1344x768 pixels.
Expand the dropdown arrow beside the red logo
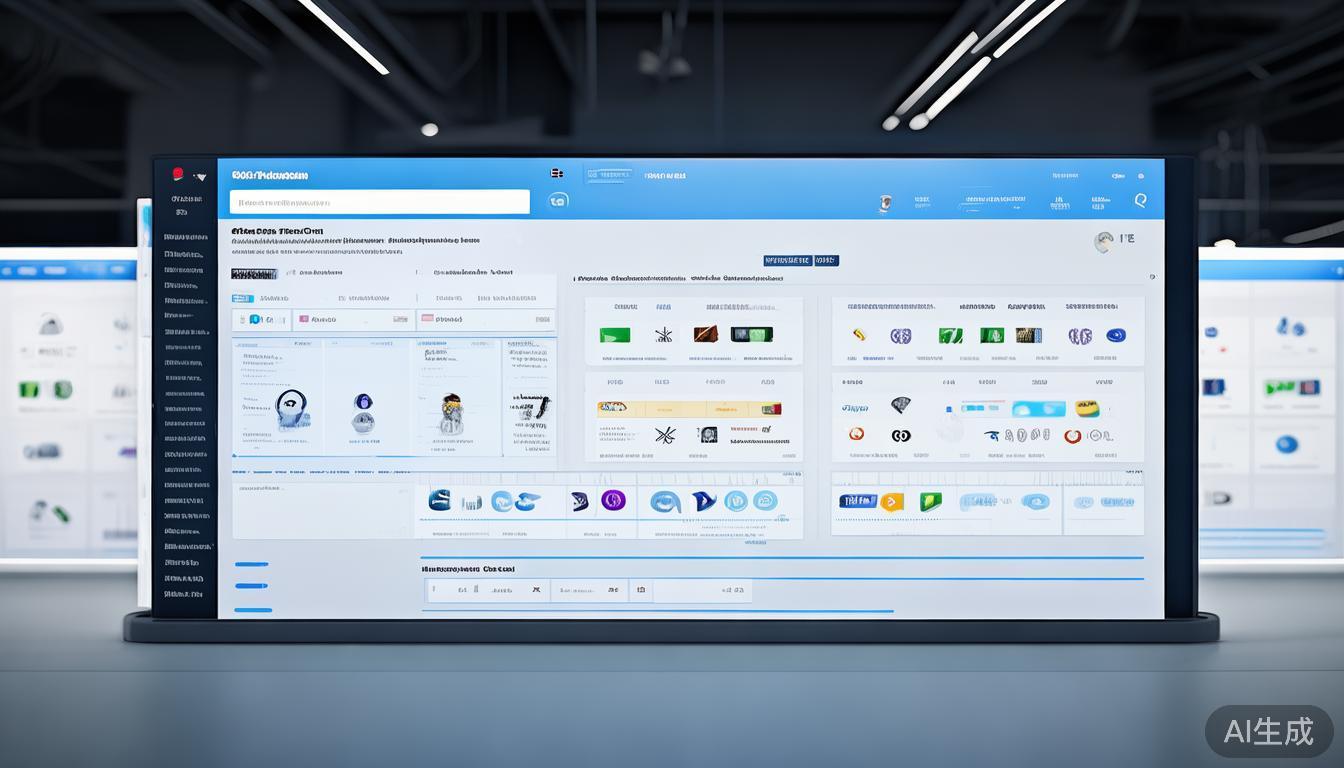coord(200,177)
